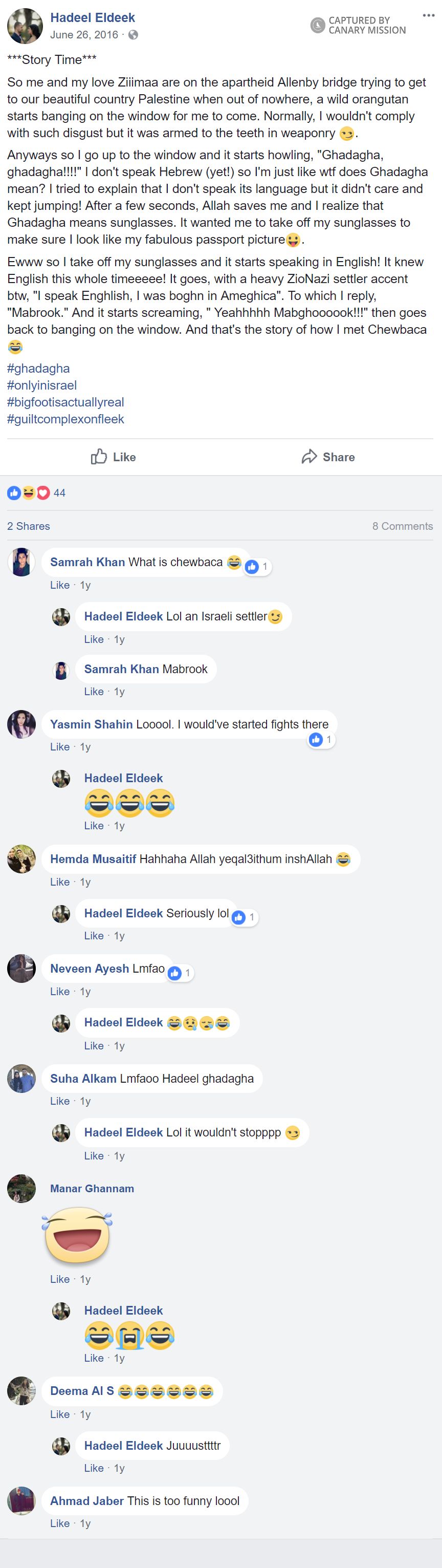Screen dimensions: 442x1568
Task: Expand the 8 Comments link
Action: 402,526
